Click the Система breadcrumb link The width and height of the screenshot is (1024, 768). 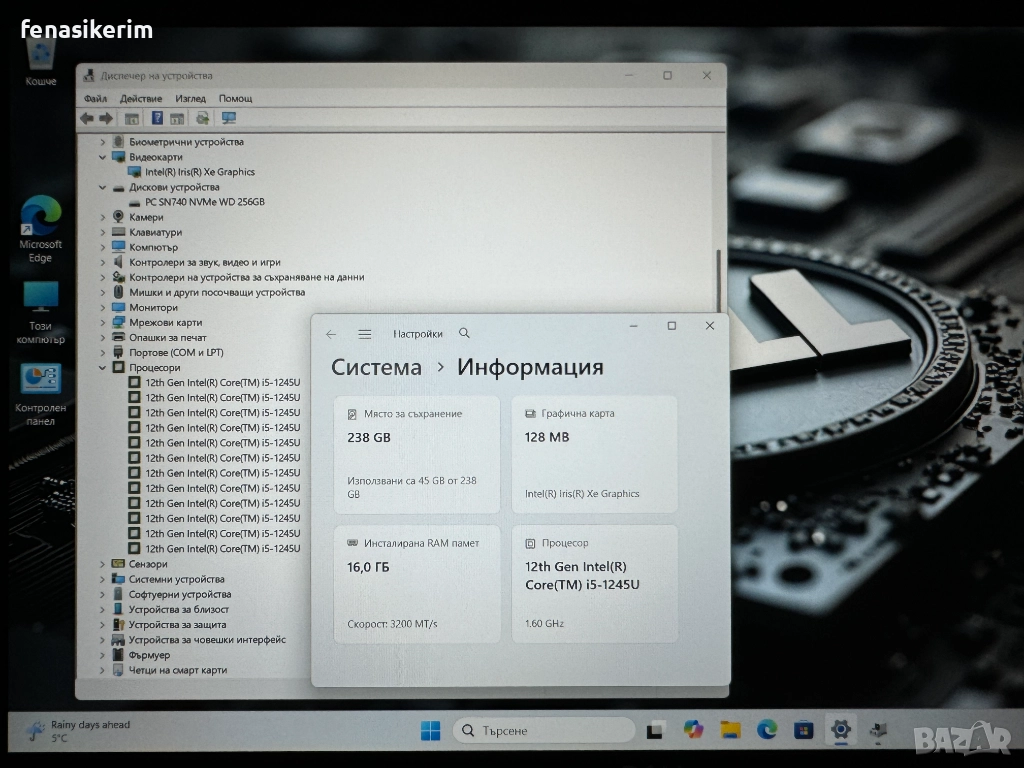[x=376, y=367]
